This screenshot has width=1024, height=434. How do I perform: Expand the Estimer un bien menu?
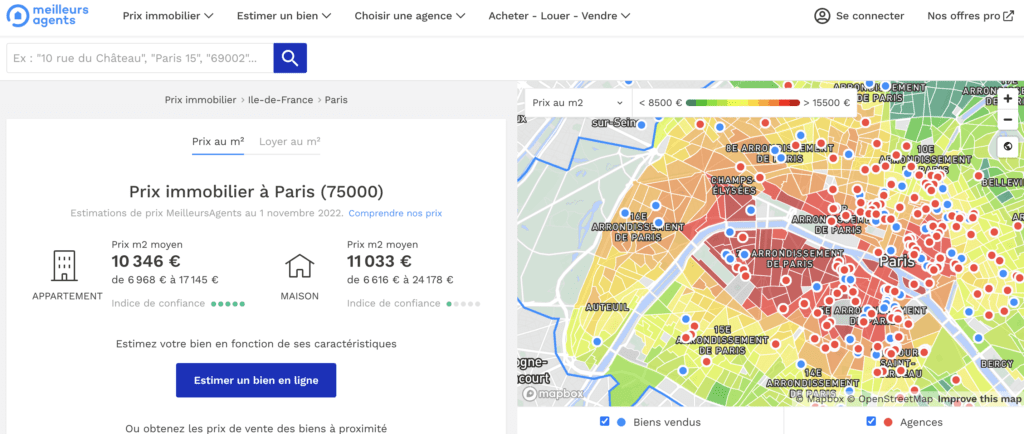coord(284,16)
